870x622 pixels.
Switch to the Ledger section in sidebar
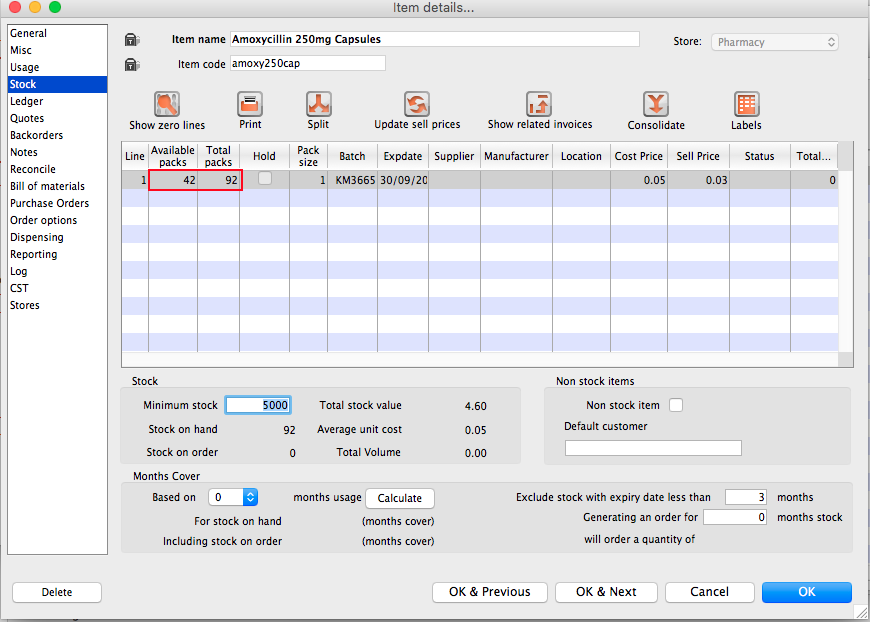coord(27,102)
